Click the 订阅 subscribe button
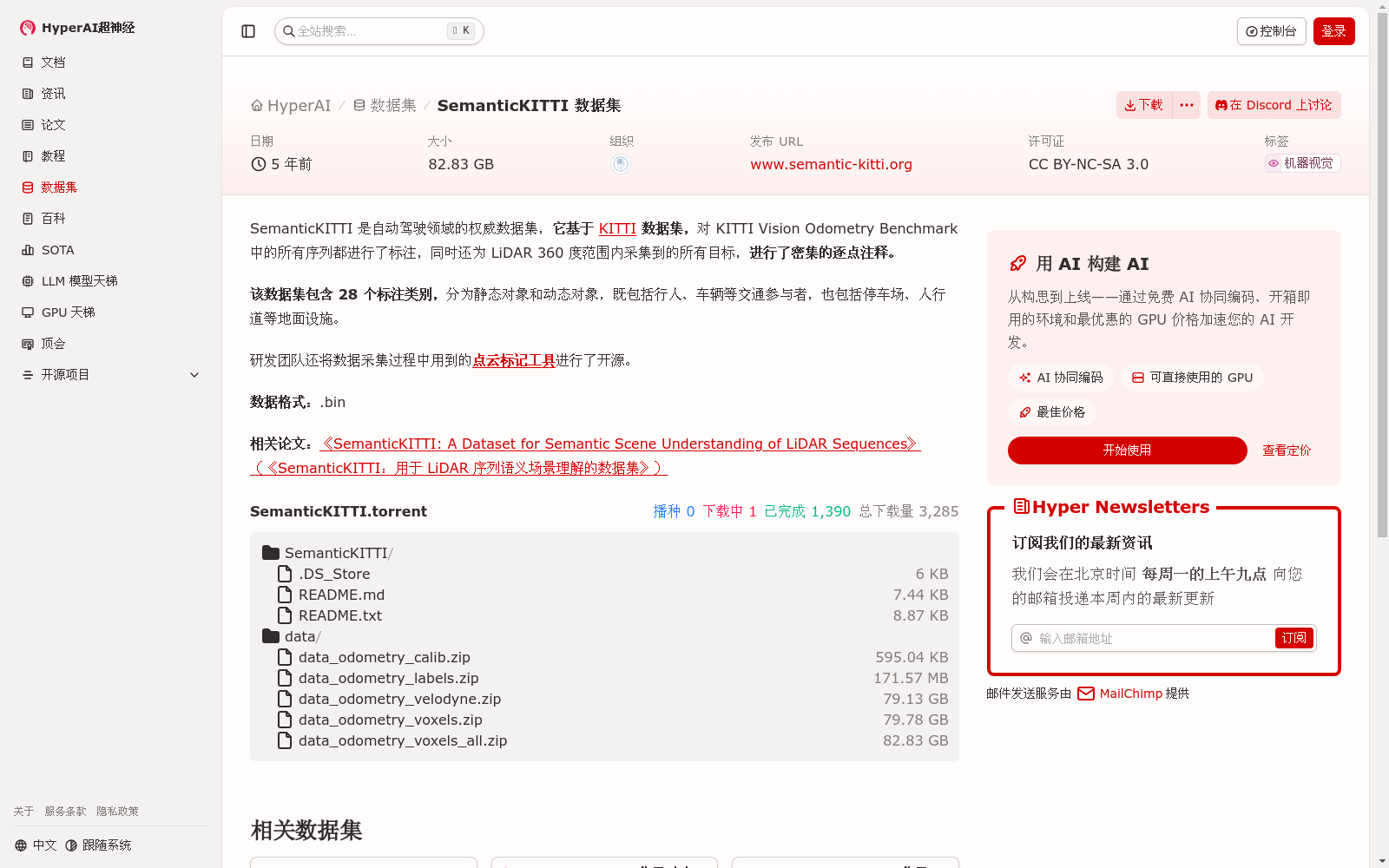 point(1294,638)
